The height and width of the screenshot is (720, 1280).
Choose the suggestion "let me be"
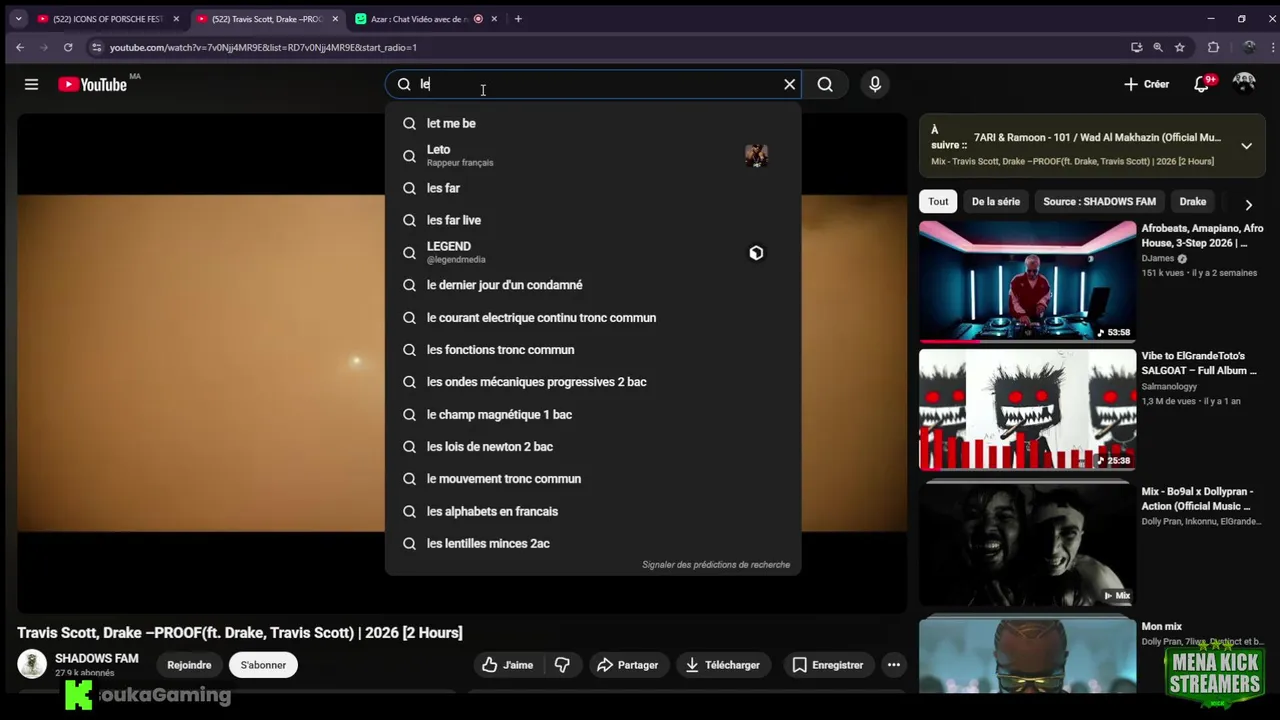coord(593,124)
